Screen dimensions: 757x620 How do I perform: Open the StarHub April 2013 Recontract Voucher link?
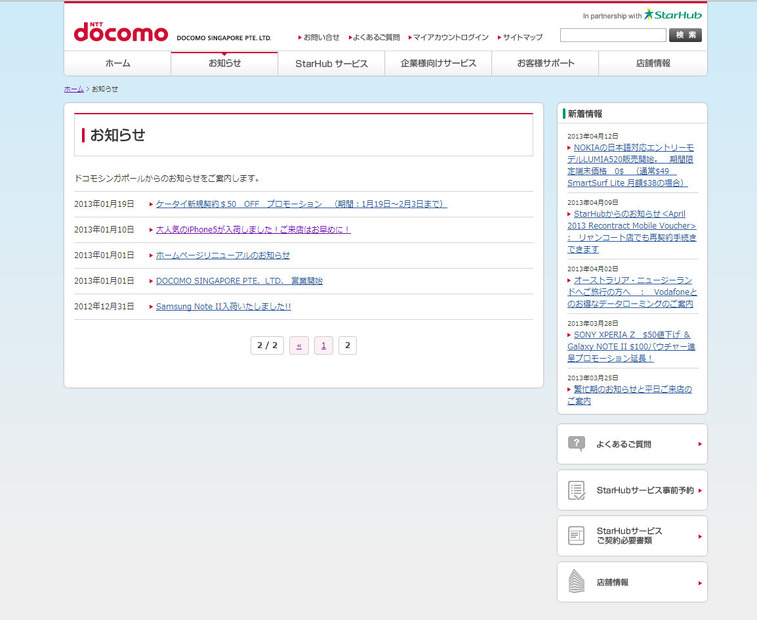(x=632, y=231)
